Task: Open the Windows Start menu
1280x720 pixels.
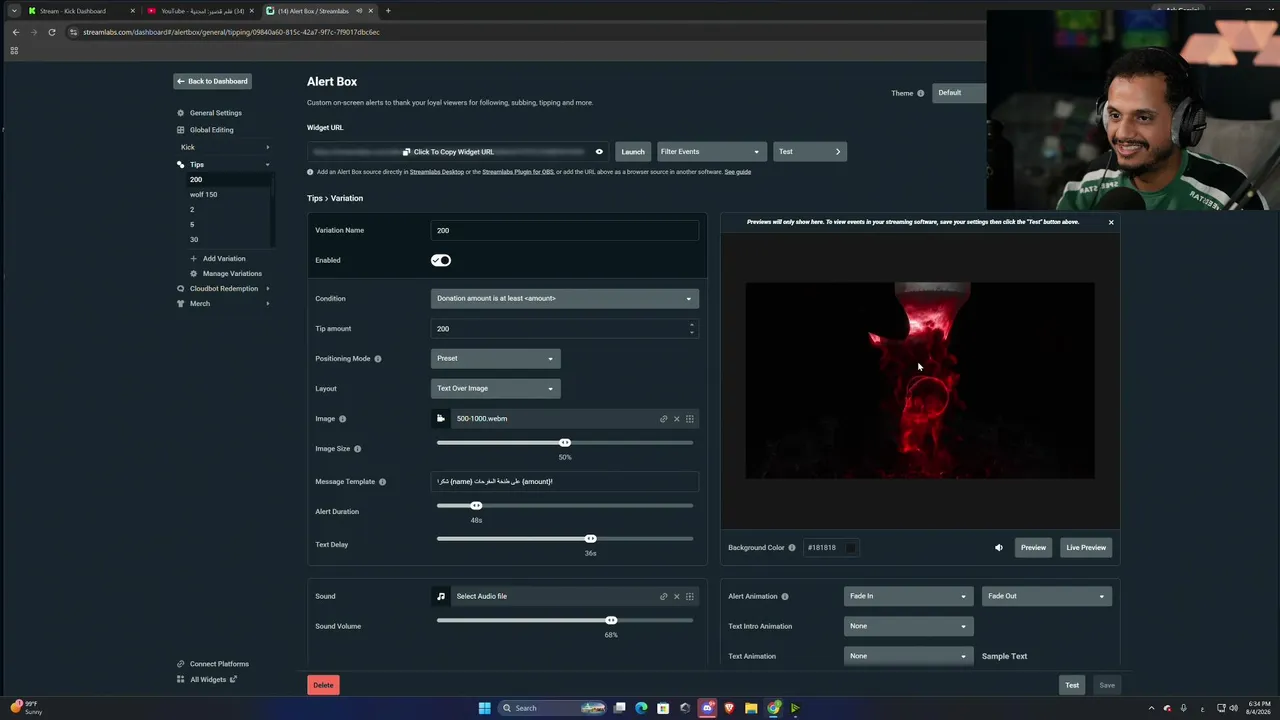Action: click(x=485, y=708)
